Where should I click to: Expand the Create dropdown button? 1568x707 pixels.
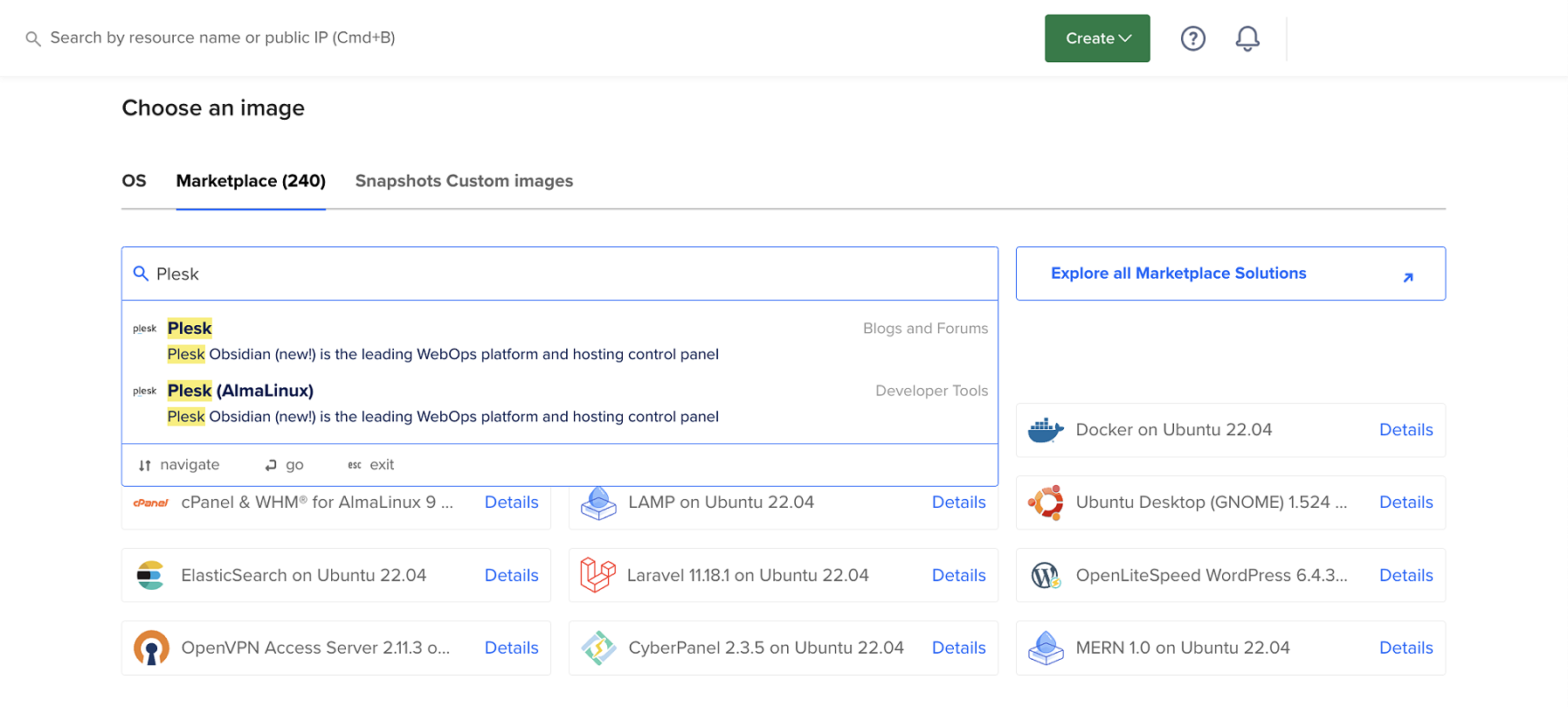pyautogui.click(x=1096, y=38)
